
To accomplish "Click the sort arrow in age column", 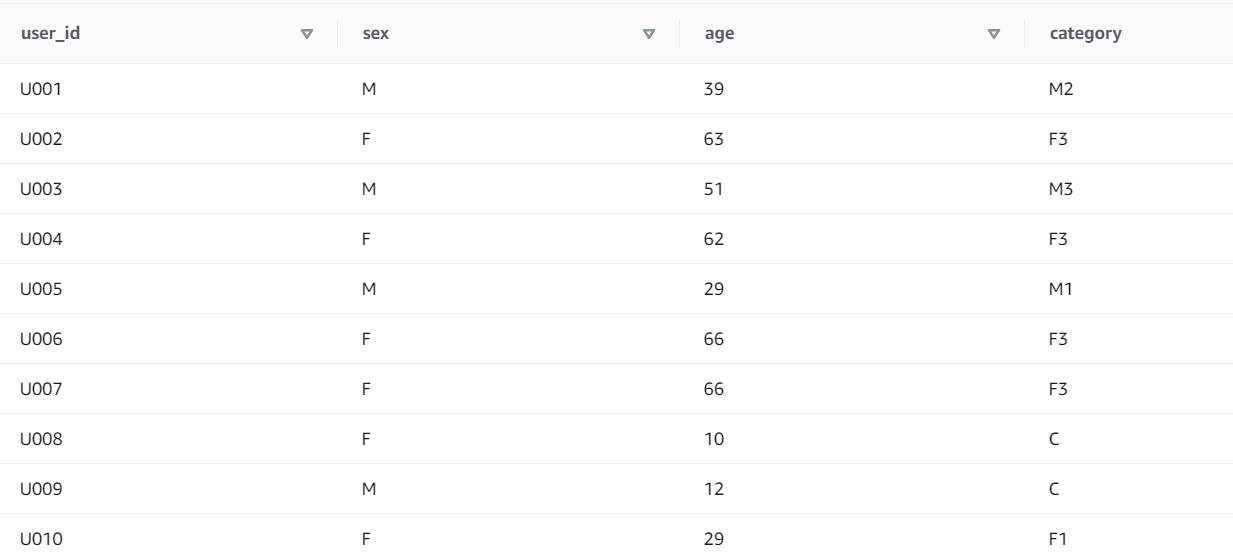I will pyautogui.click(x=993, y=34).
